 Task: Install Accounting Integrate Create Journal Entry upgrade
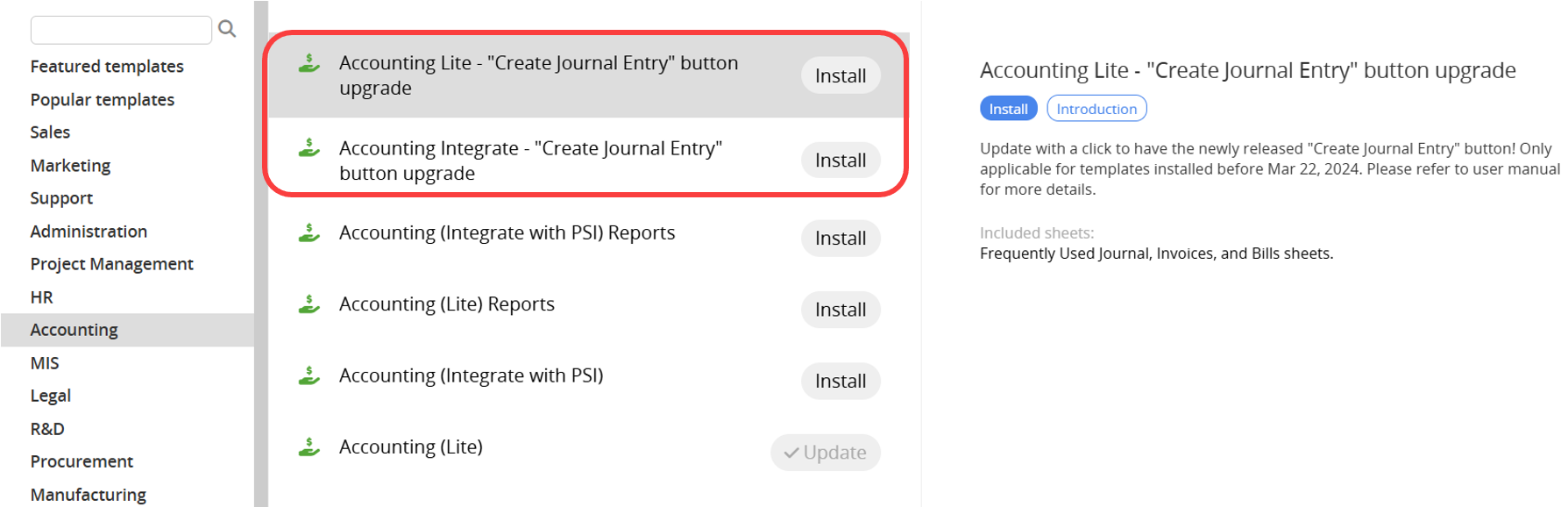840,161
